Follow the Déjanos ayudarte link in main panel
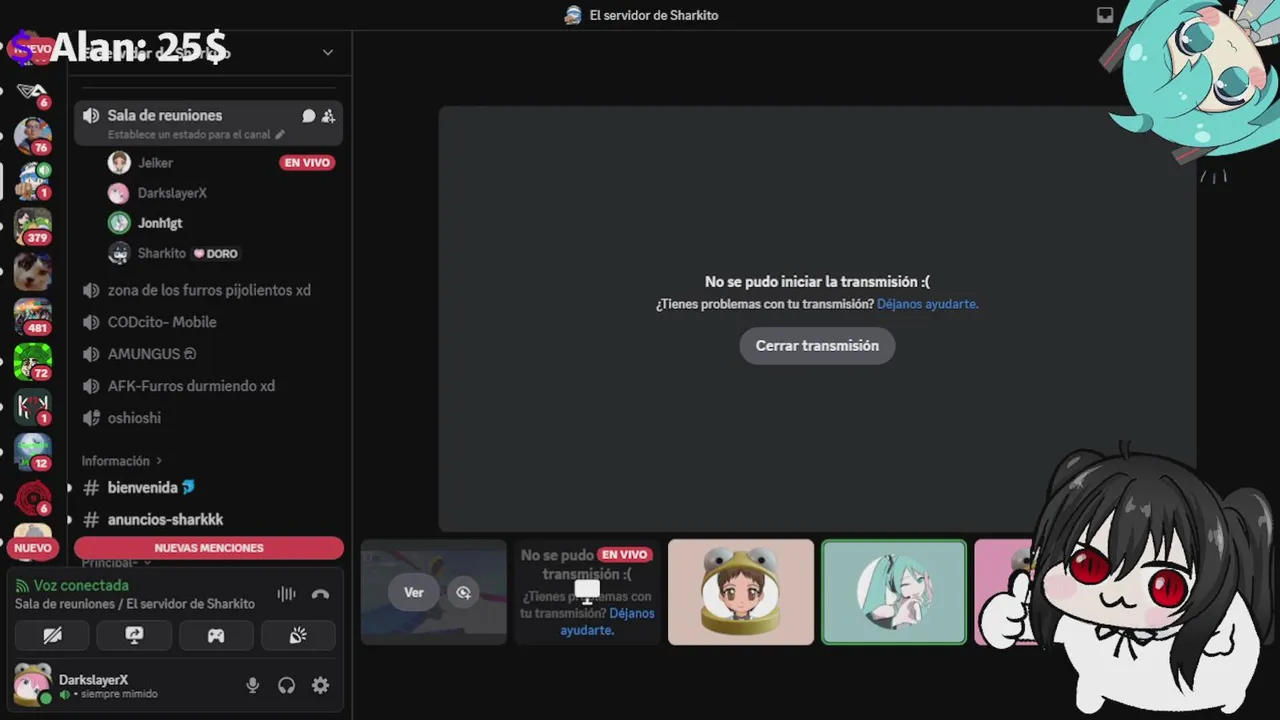 [927, 304]
